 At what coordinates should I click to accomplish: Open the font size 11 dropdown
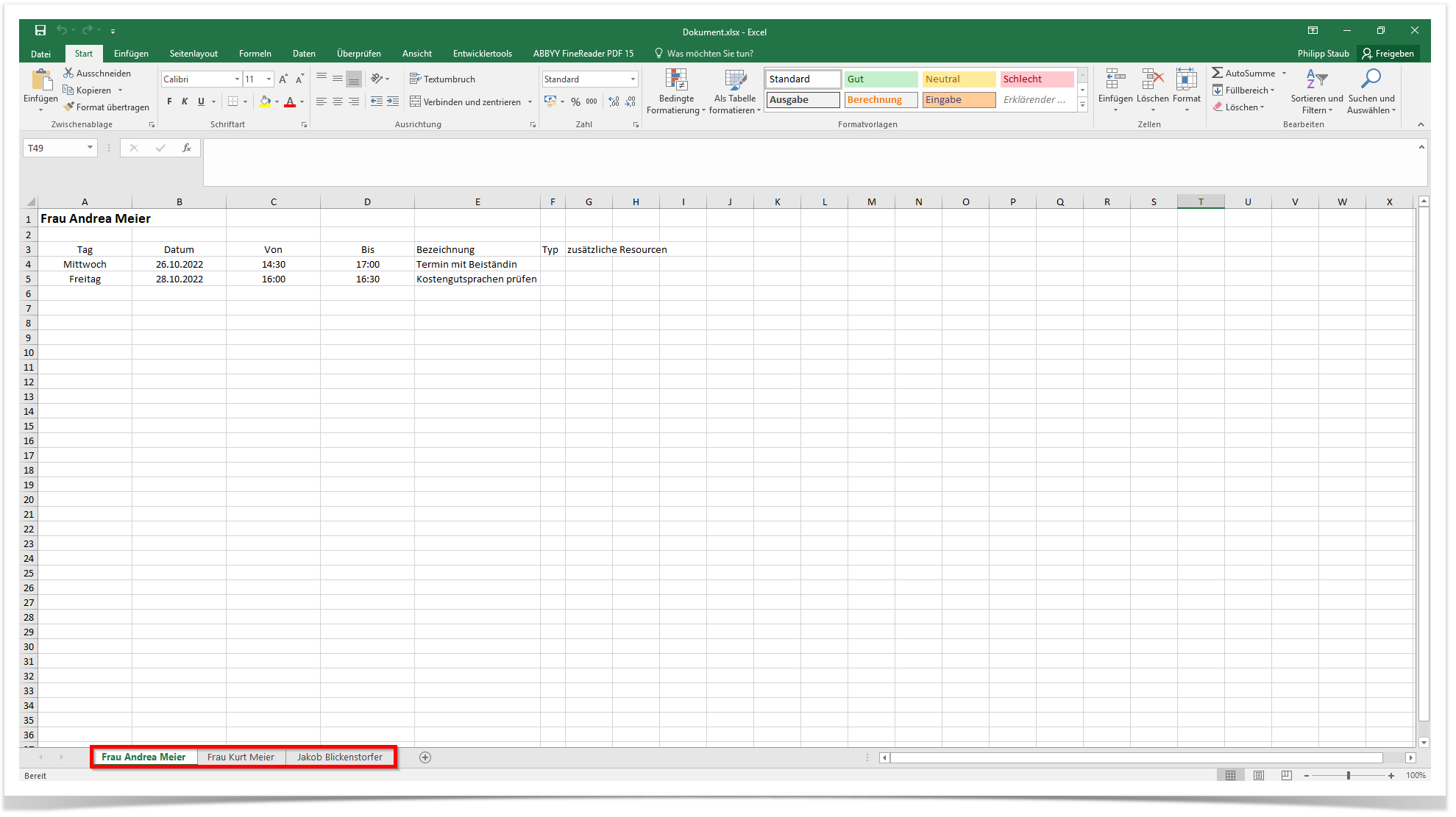pos(269,79)
